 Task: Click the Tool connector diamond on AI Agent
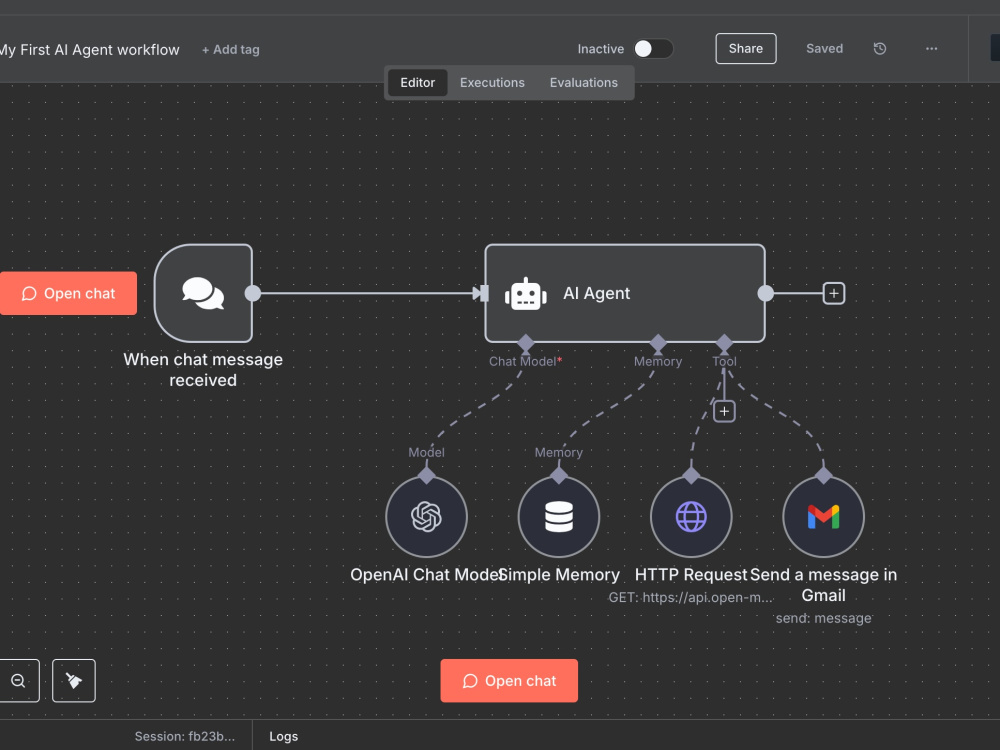(724, 343)
